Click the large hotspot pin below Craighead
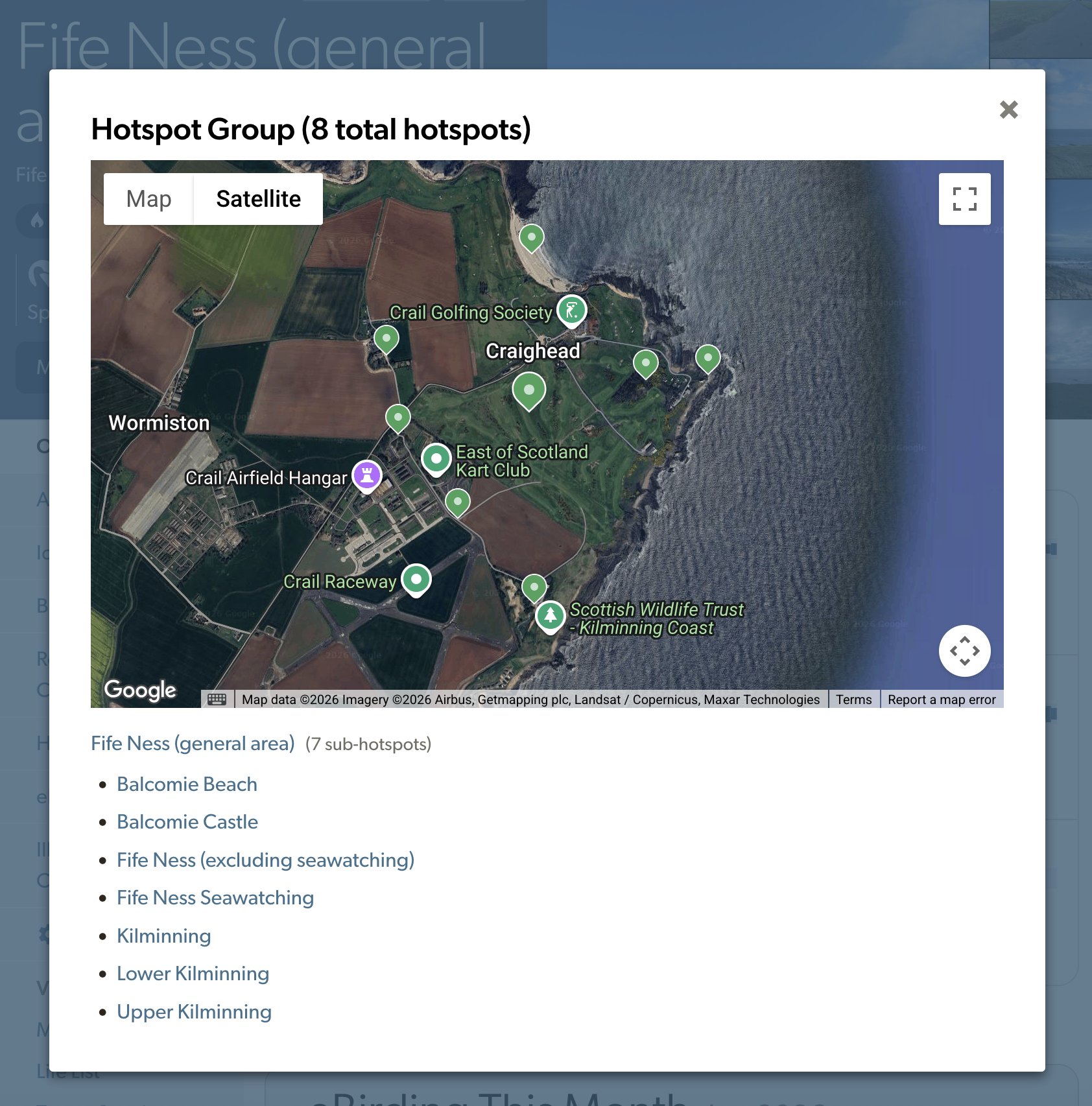 click(x=529, y=391)
